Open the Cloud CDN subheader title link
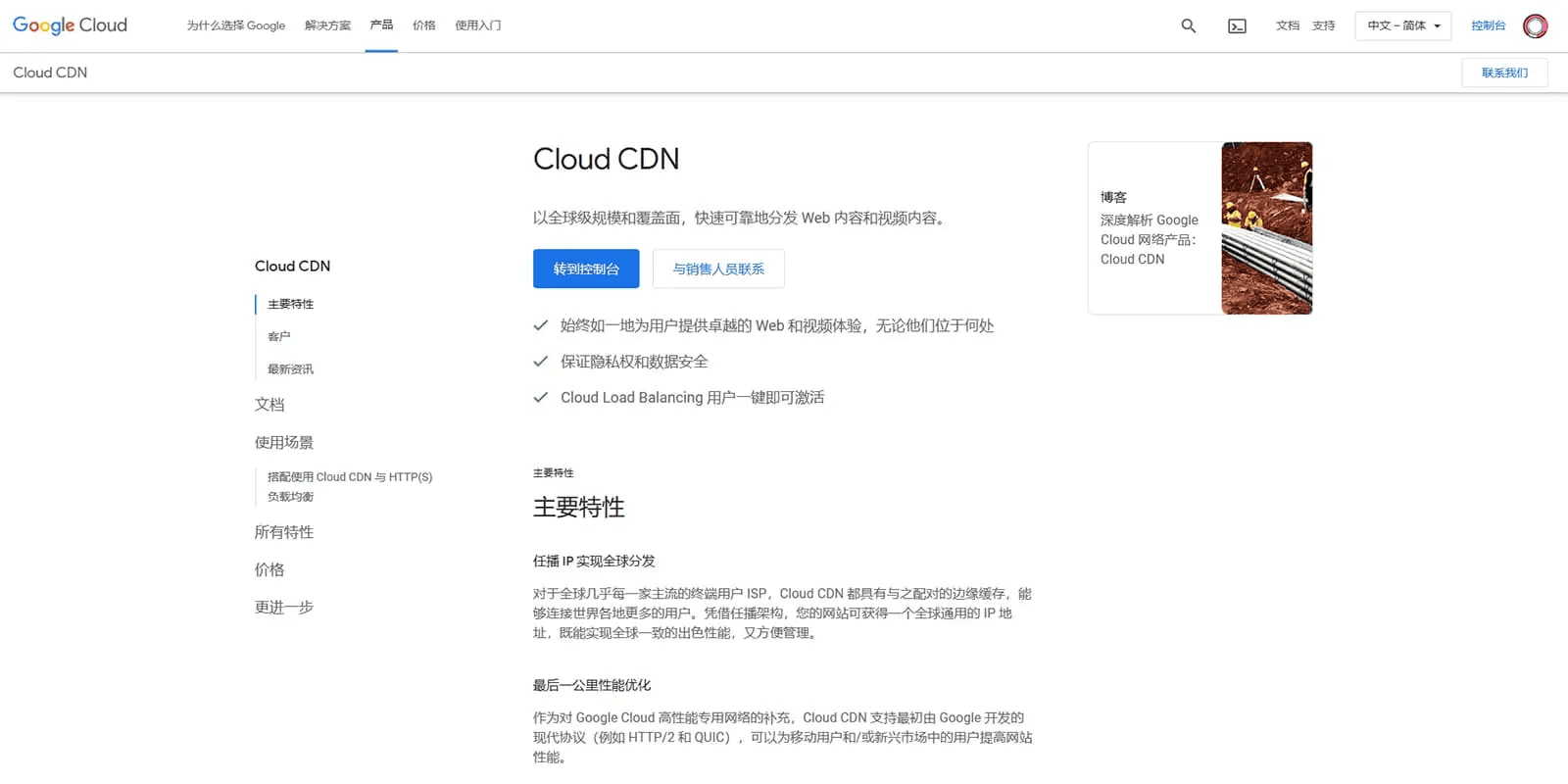Viewport: 1568px width, 784px height. [50, 73]
